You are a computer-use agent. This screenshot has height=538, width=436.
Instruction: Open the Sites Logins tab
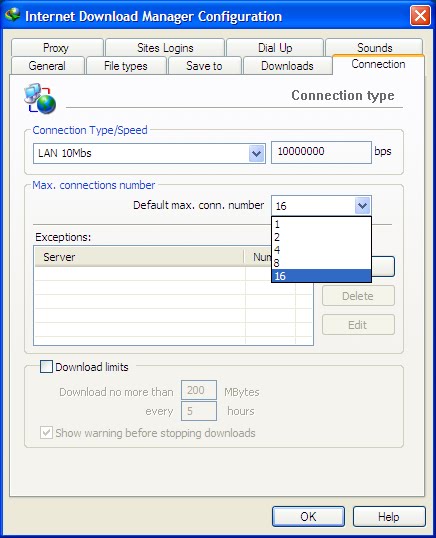click(165, 48)
